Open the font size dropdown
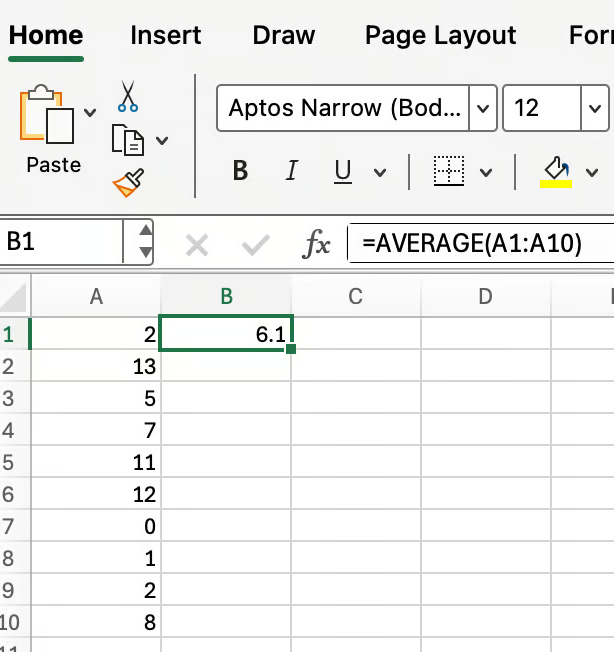 click(595, 108)
